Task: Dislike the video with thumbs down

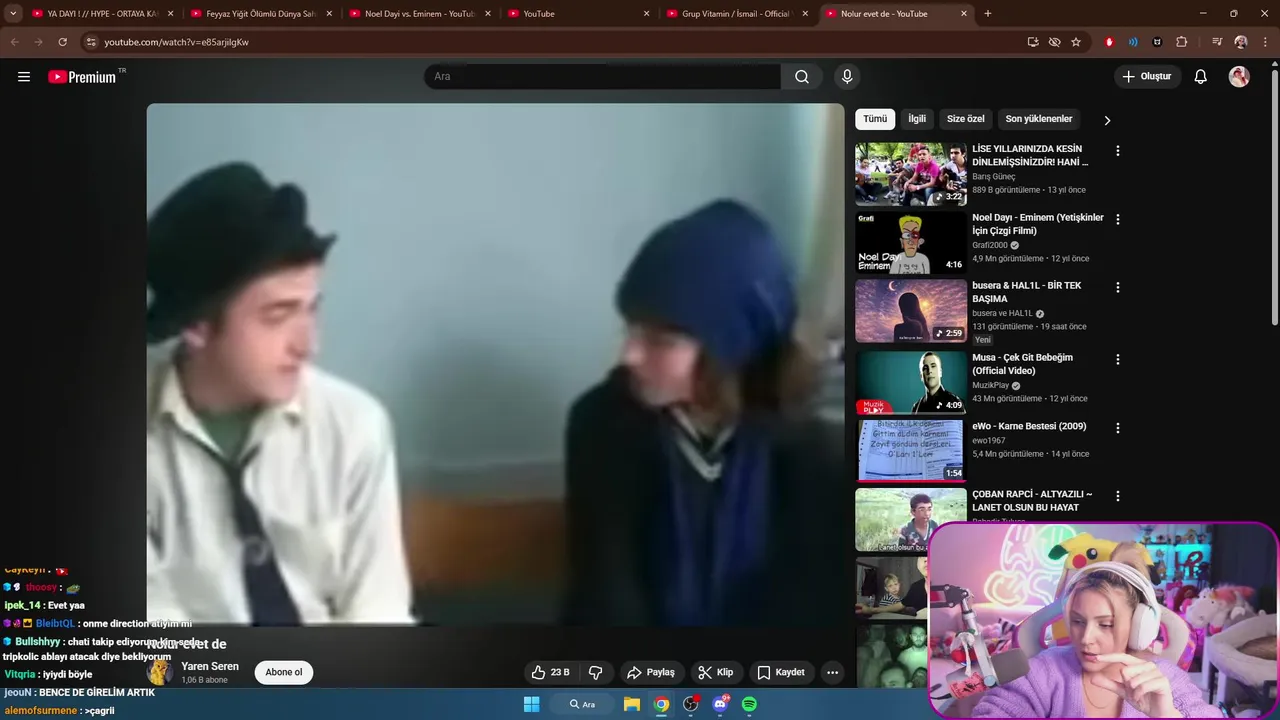Action: [x=595, y=672]
